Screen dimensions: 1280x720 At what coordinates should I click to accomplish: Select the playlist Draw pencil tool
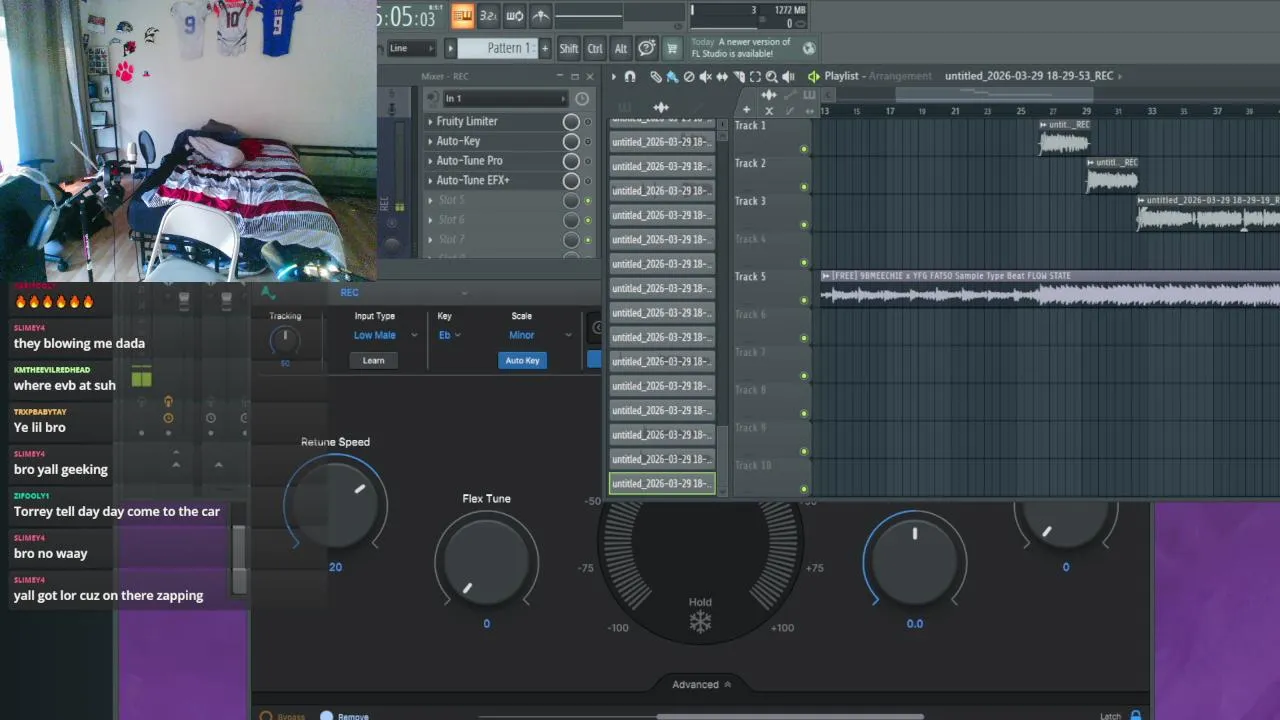tap(655, 76)
